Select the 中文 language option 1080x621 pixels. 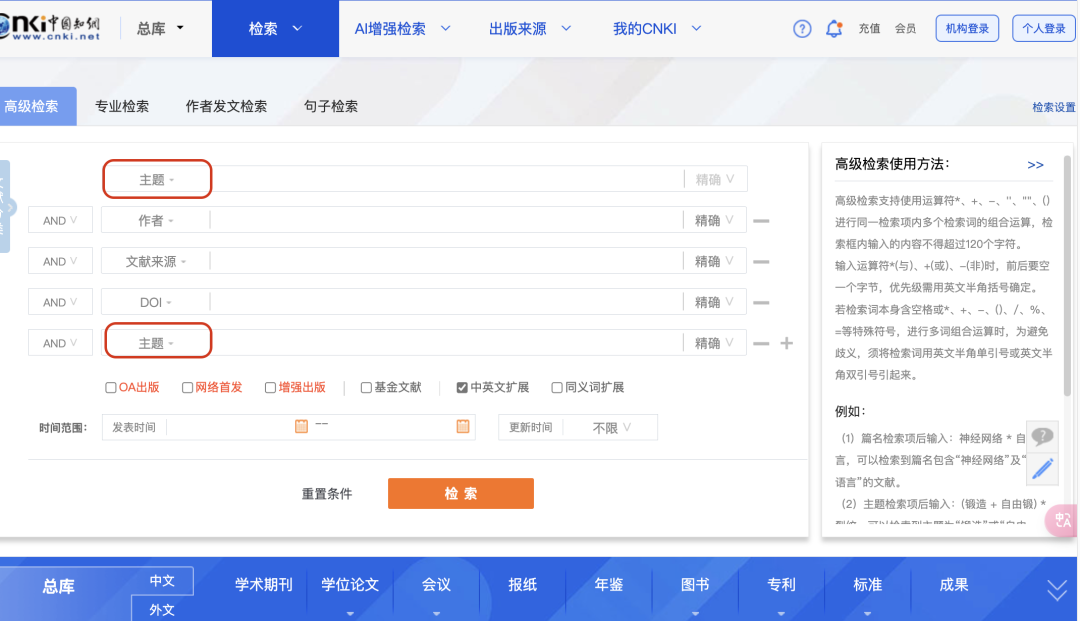(163, 581)
